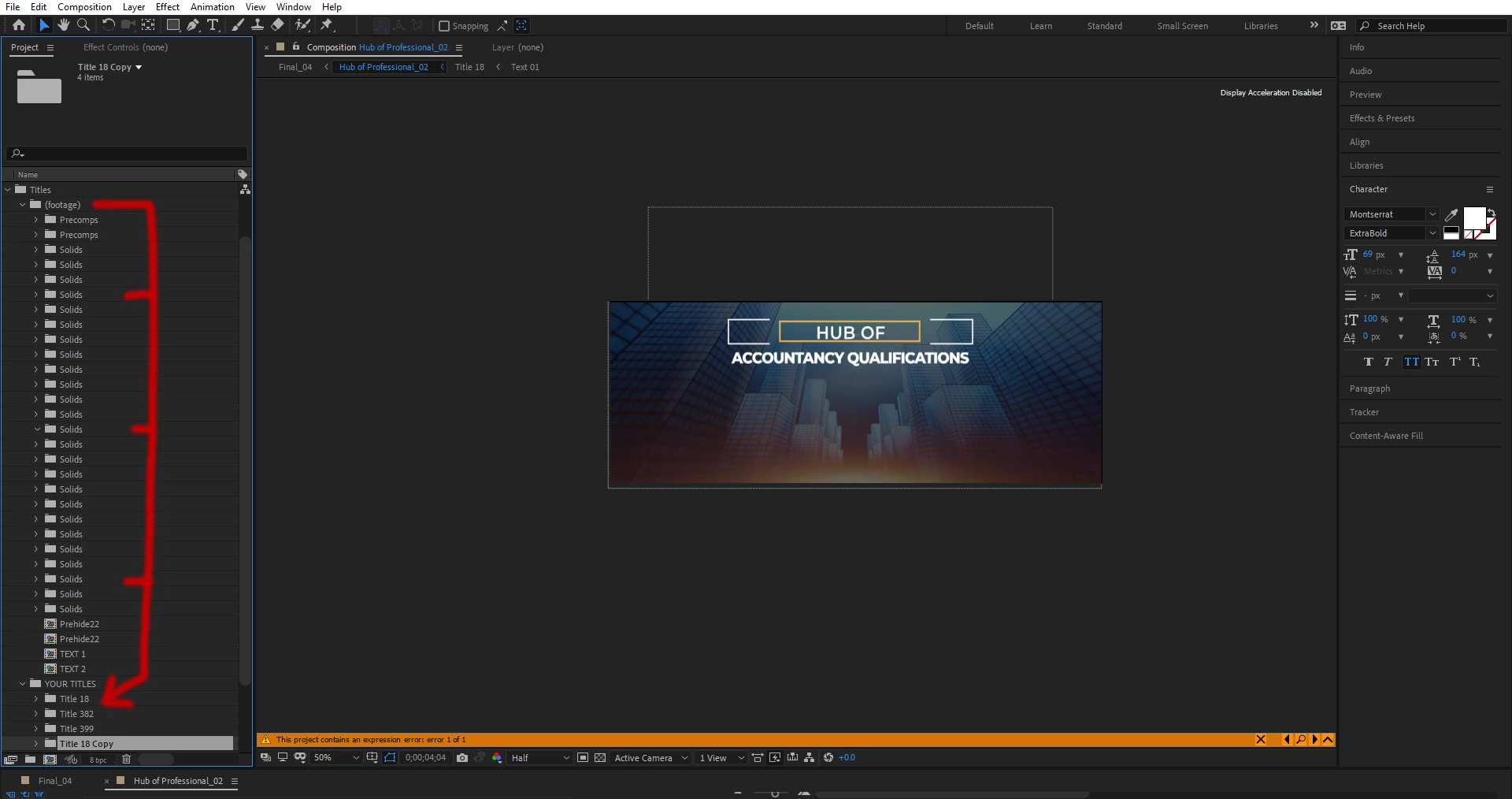Navigate to Title 18 in the comp breadcrumb
This screenshot has height=799, width=1512.
point(469,67)
